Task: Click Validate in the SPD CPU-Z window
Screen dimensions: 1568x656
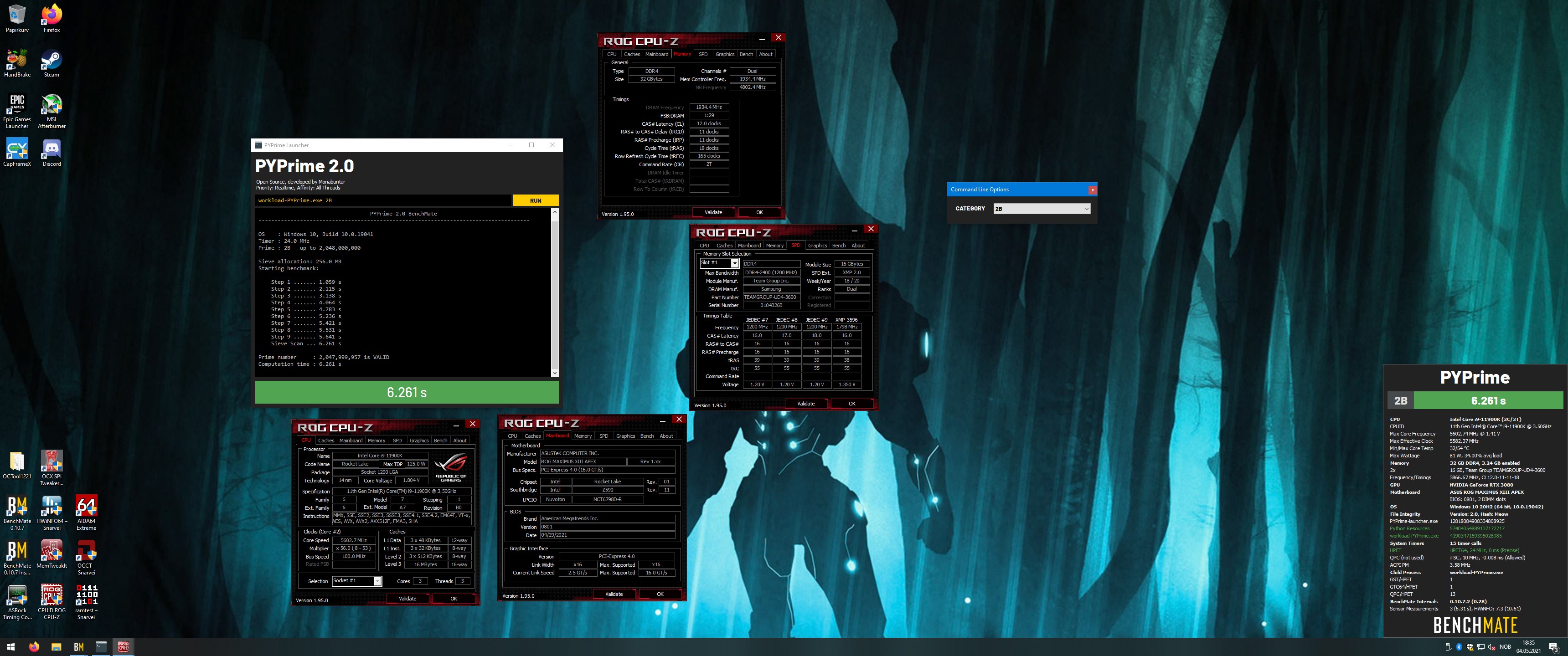Action: click(x=806, y=404)
